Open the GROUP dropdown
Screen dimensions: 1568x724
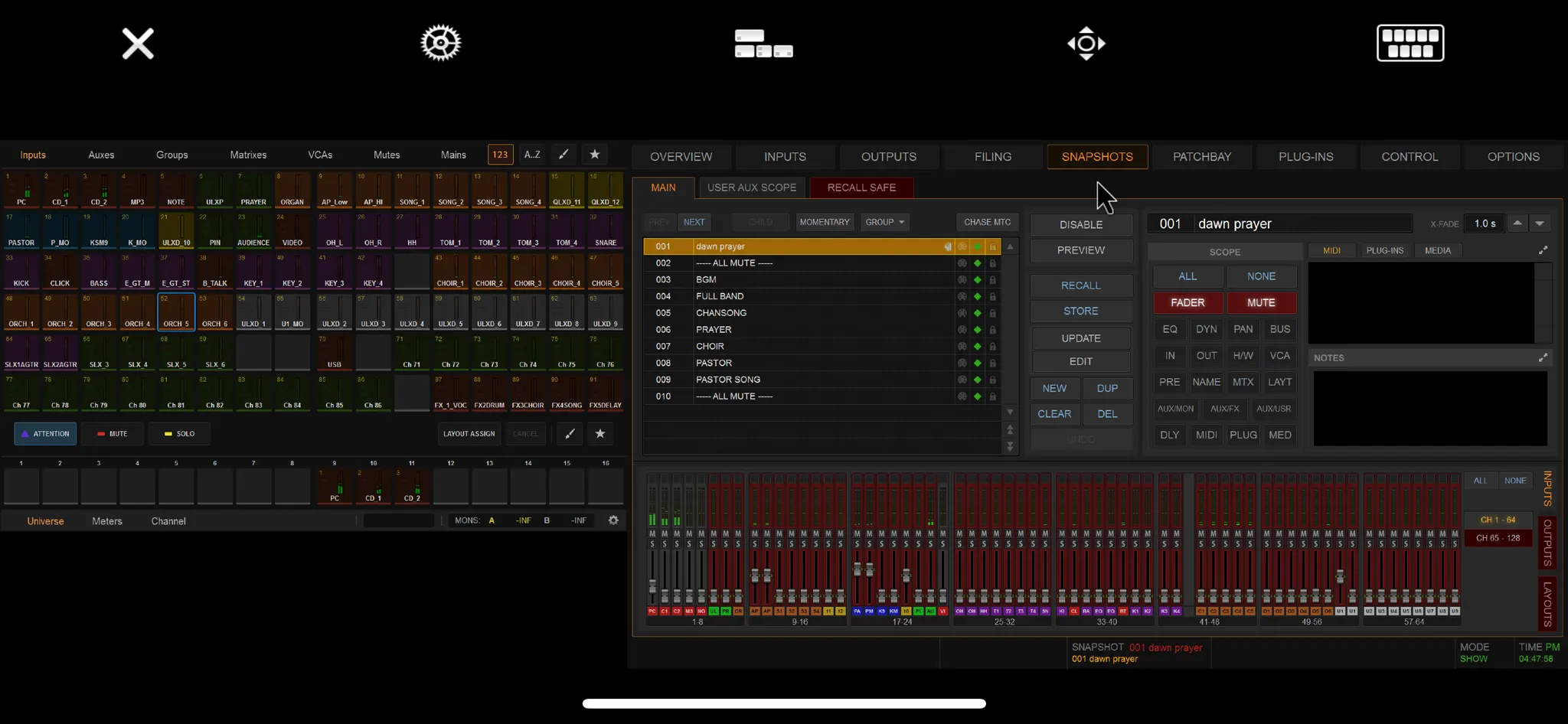884,222
